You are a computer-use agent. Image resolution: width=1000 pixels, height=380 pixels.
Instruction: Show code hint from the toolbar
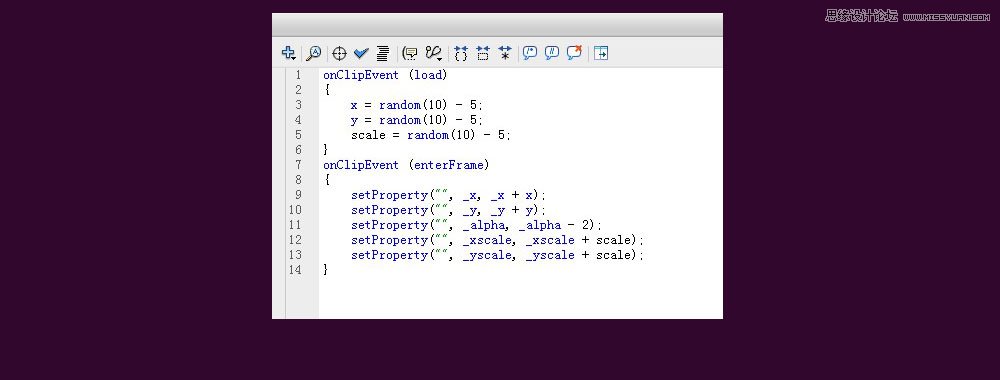click(x=411, y=53)
